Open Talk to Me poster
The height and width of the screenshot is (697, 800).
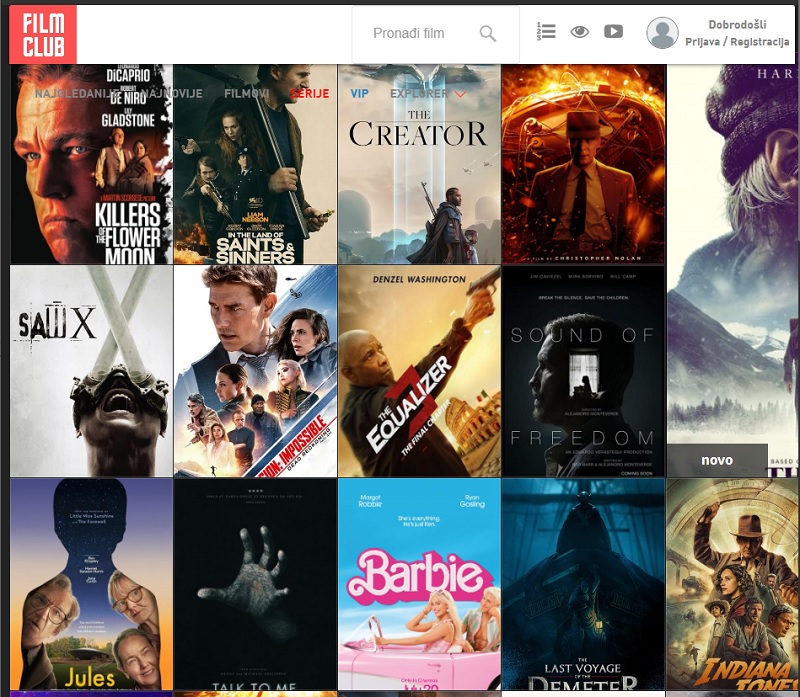(255, 584)
